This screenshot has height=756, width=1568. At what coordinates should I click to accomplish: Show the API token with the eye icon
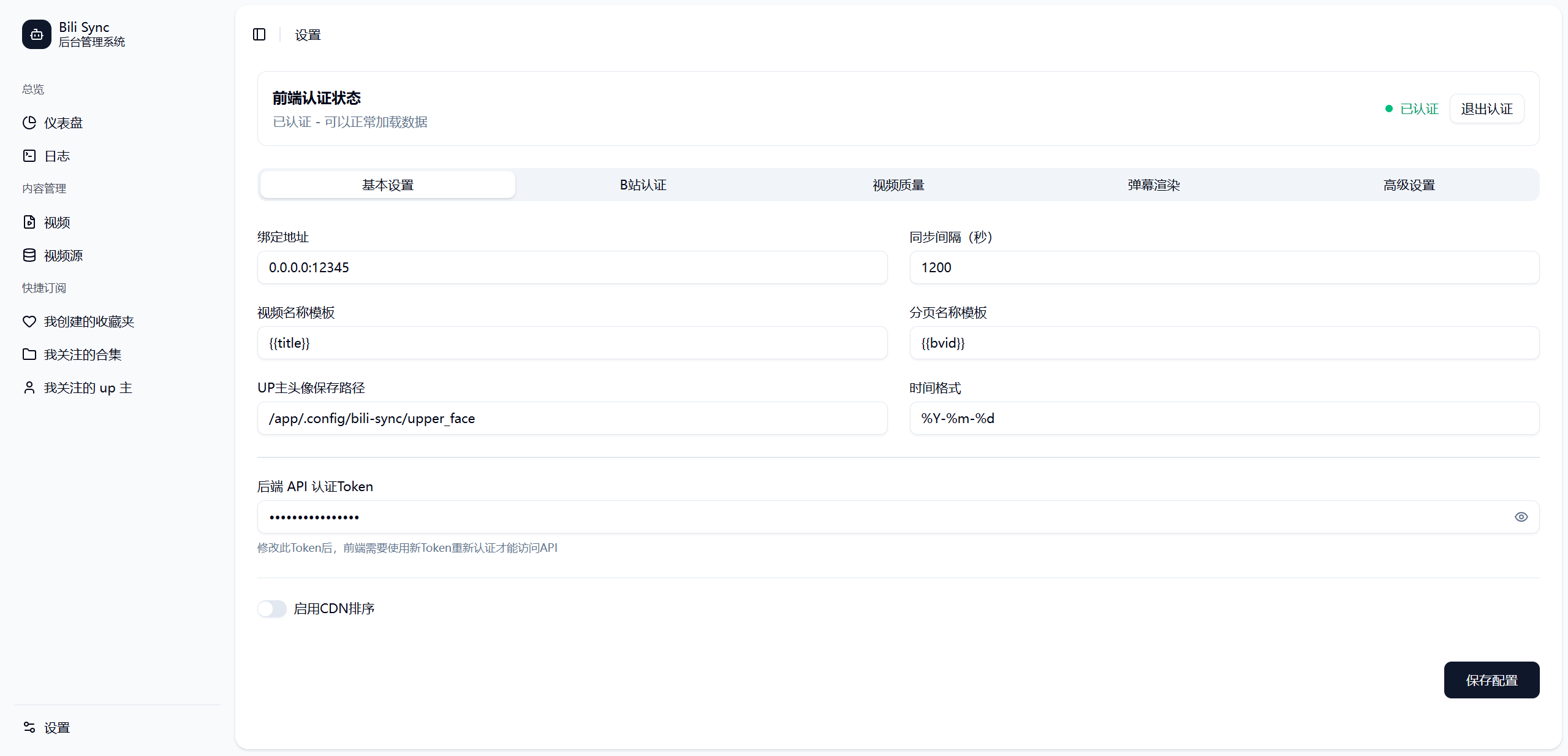click(1521, 517)
